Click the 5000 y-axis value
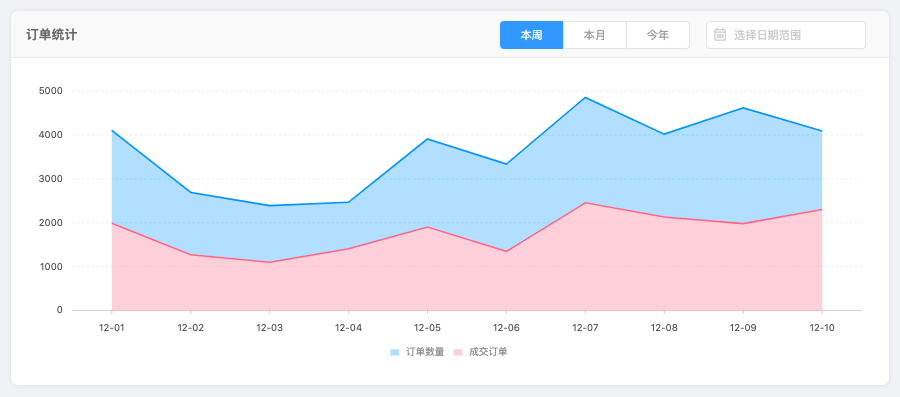The width and height of the screenshot is (900, 397). [51, 91]
